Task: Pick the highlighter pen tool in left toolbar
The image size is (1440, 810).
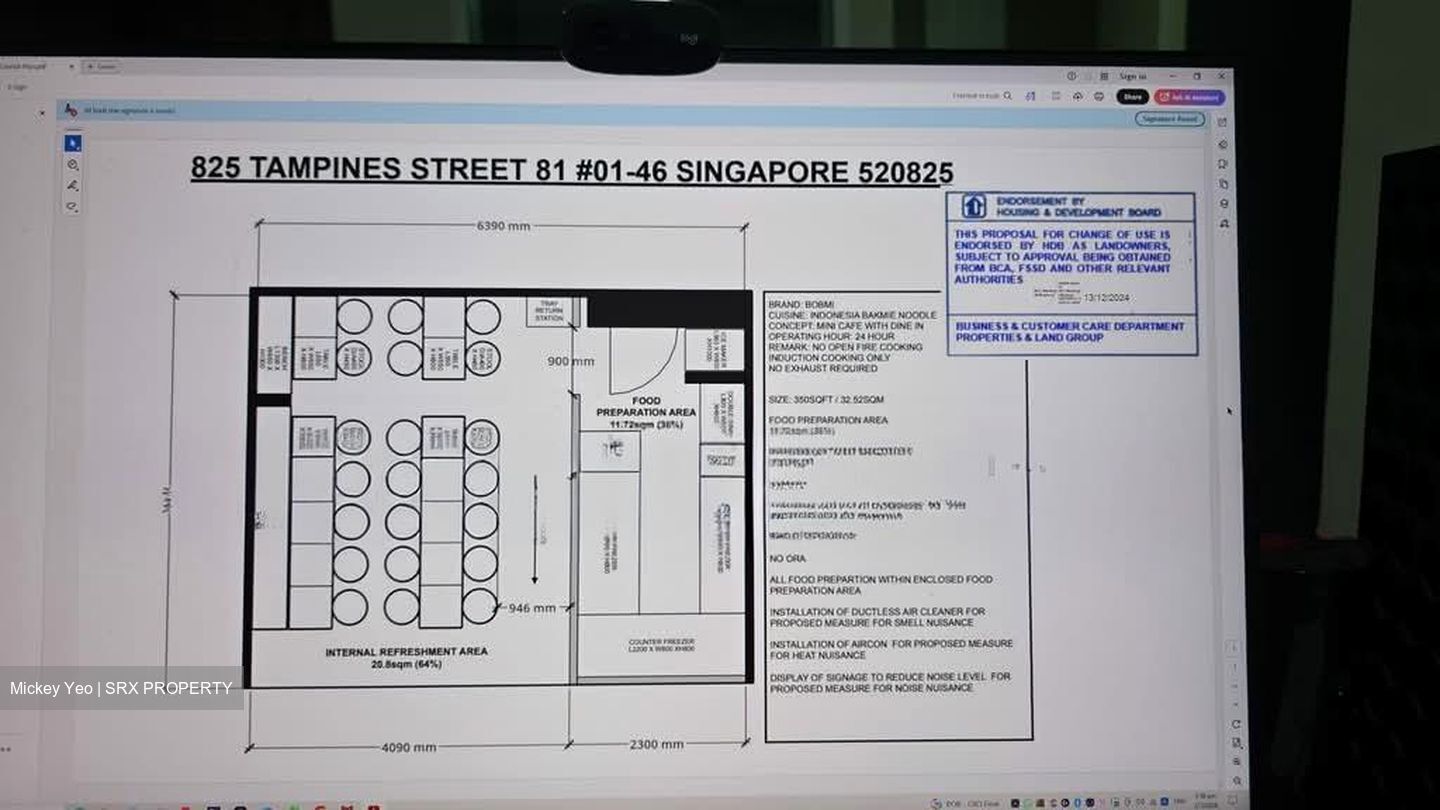Action: coord(73,186)
